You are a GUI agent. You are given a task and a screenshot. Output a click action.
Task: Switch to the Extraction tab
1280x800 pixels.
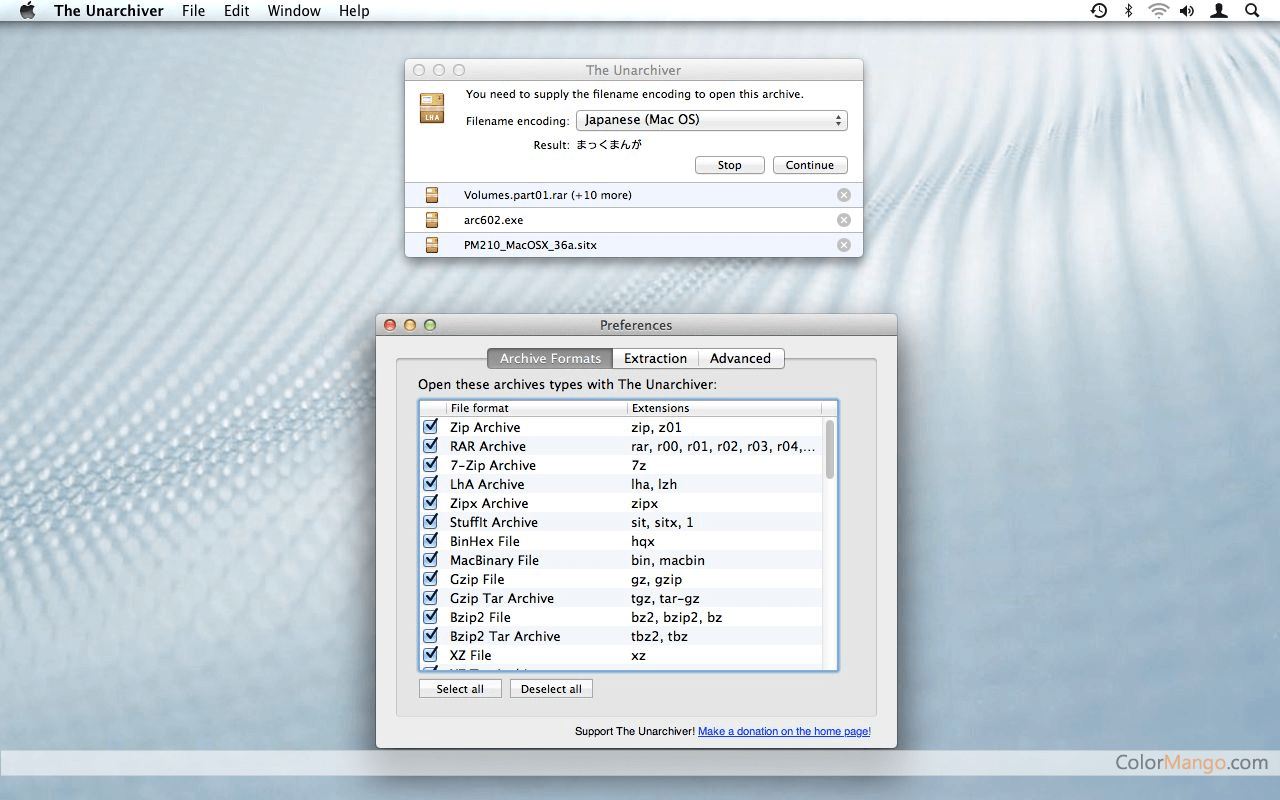click(x=655, y=358)
